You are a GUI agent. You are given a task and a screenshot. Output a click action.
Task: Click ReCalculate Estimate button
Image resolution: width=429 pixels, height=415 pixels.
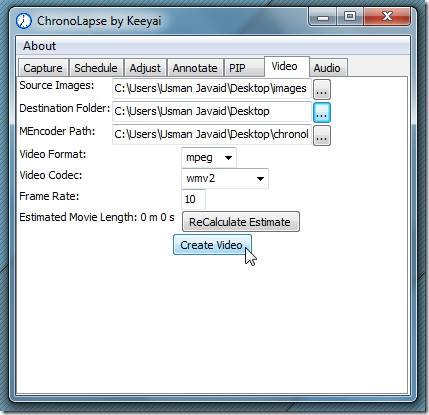pos(240,222)
